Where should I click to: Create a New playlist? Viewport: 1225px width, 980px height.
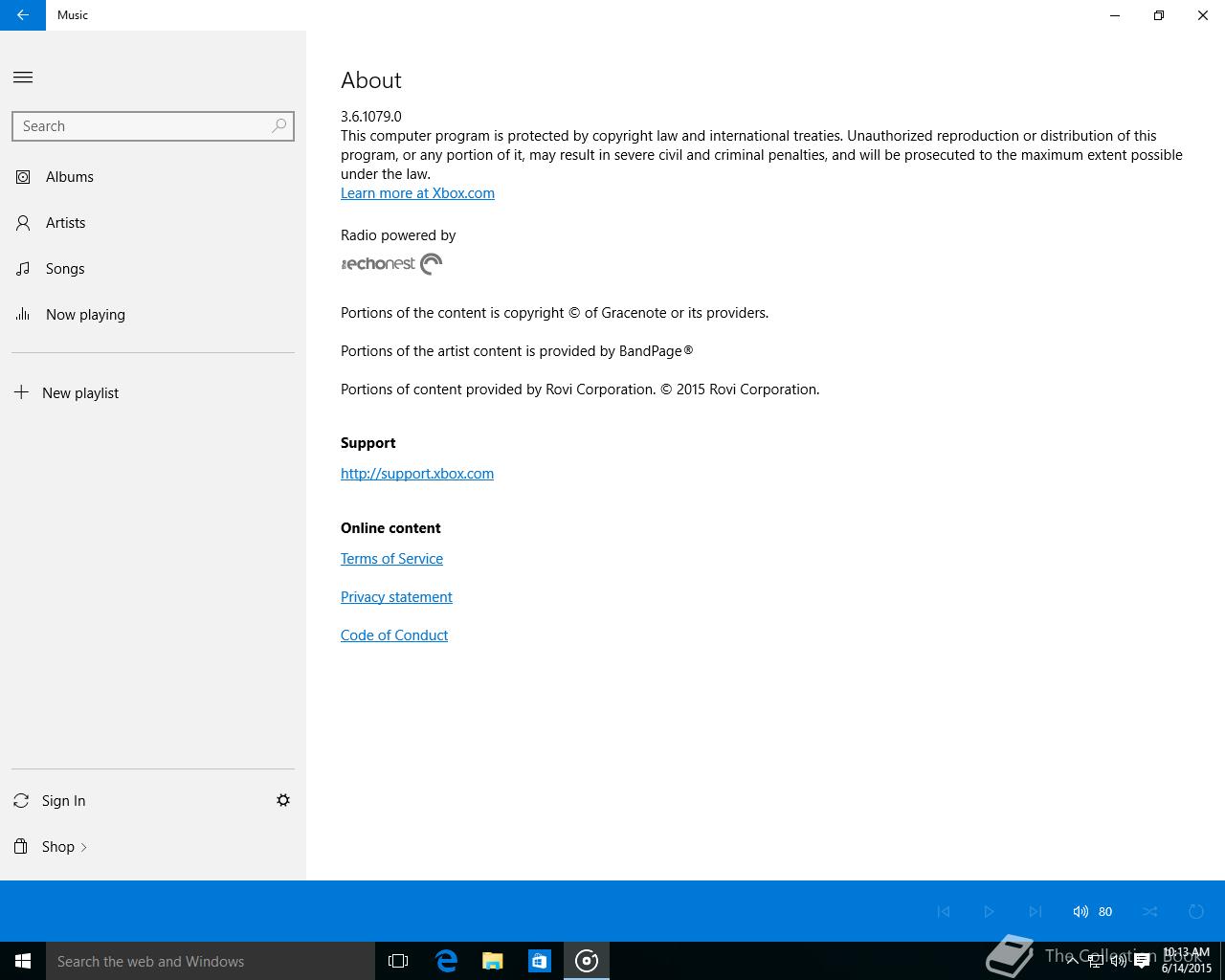point(153,393)
